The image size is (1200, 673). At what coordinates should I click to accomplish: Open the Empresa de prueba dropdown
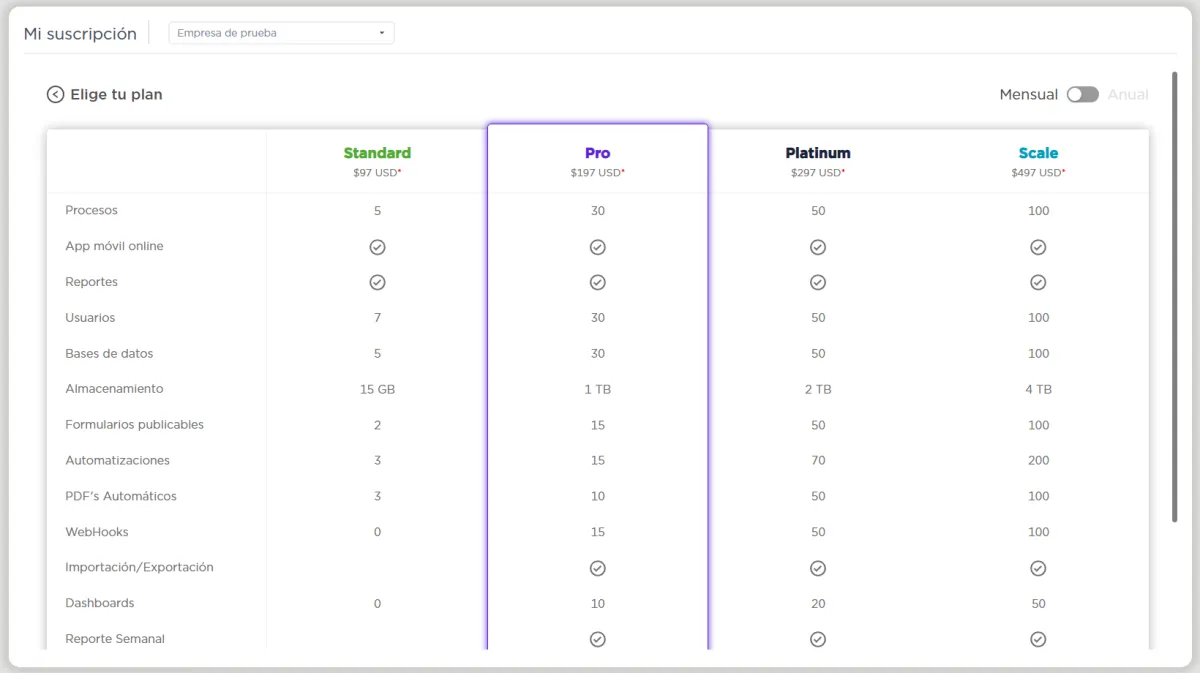pyautogui.click(x=281, y=33)
